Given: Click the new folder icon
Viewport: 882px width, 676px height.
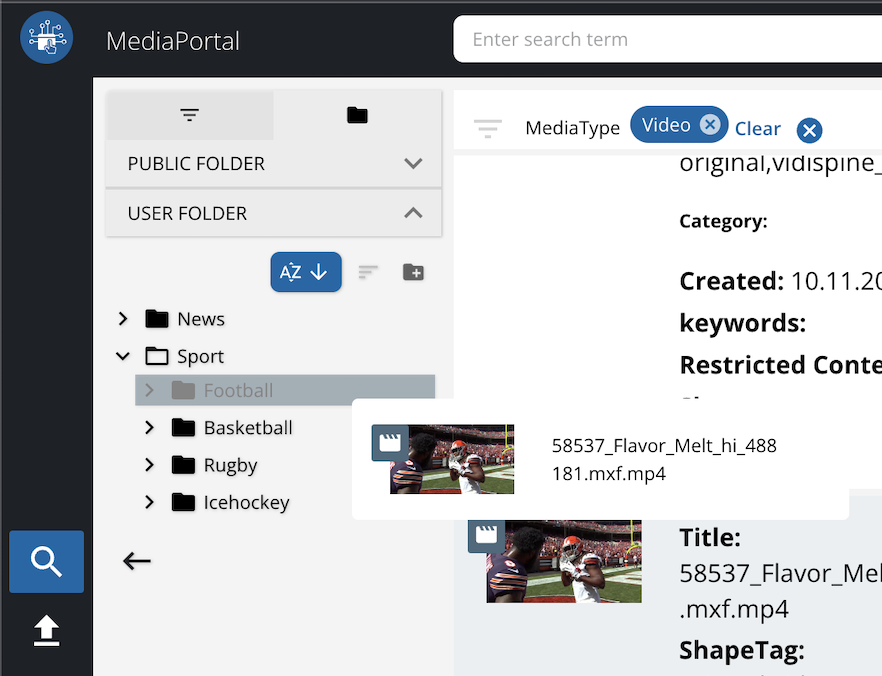Looking at the screenshot, I should 413,272.
